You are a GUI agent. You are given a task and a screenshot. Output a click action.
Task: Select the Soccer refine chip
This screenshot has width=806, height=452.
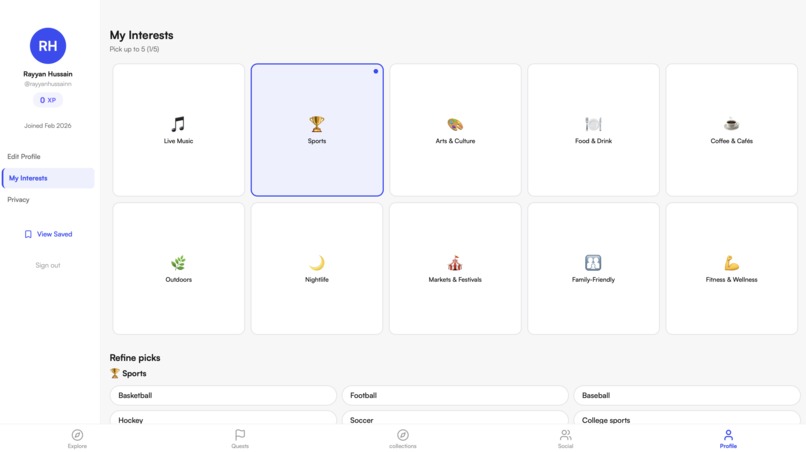tap(455, 418)
